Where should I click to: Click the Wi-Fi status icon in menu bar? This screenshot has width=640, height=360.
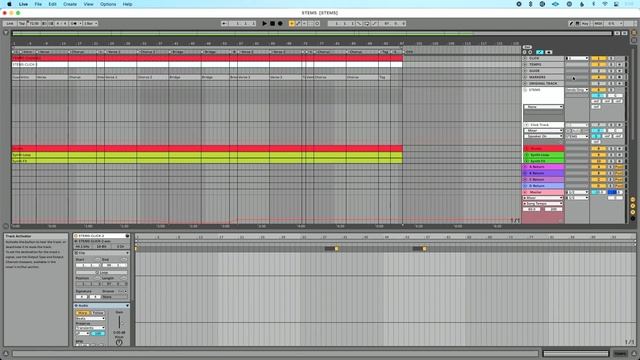click(605, 4)
